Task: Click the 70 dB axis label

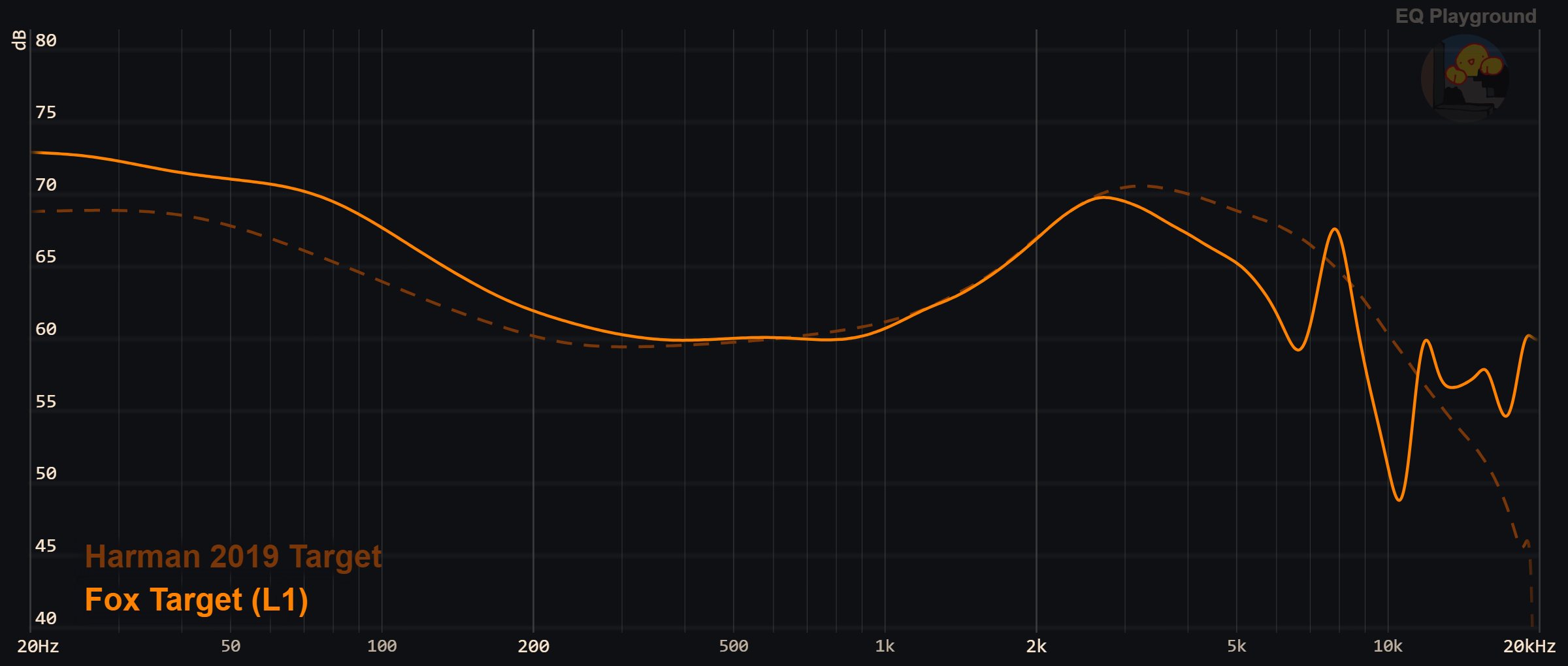Action: click(46, 185)
